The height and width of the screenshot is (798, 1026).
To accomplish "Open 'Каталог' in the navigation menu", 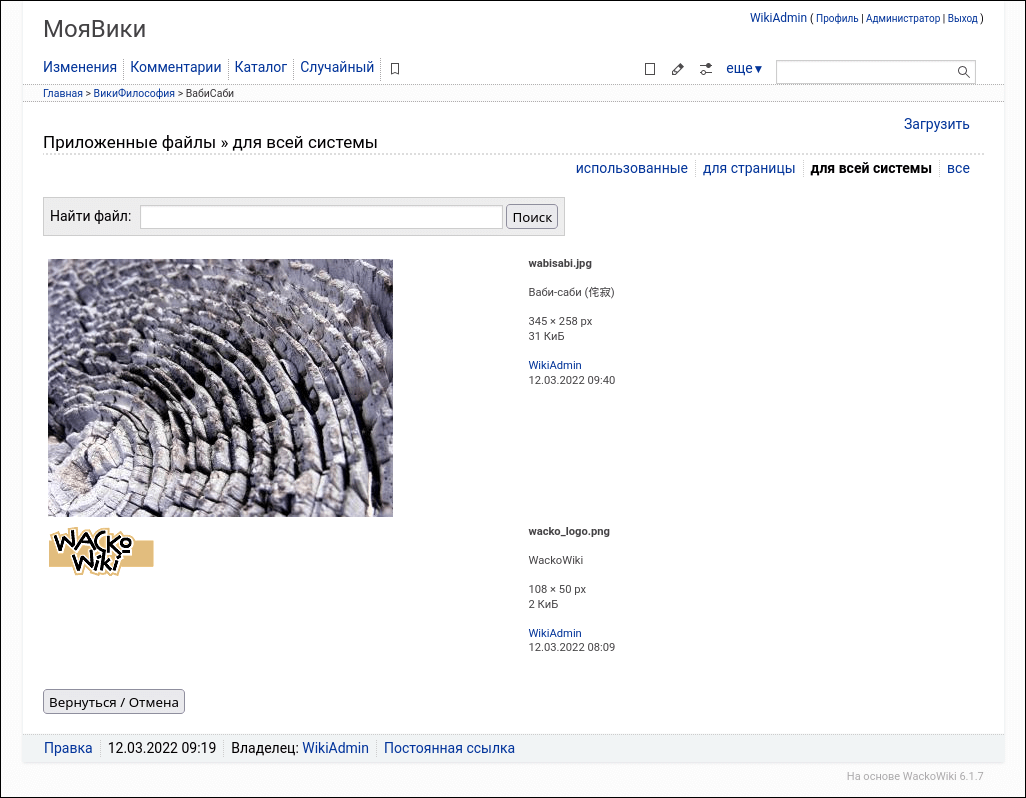I will [261, 67].
